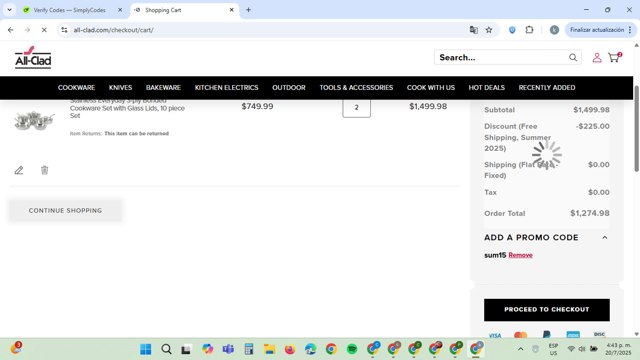The image size is (640, 360).
Task: Click the -$225.00 discount amount
Action: 593,126
